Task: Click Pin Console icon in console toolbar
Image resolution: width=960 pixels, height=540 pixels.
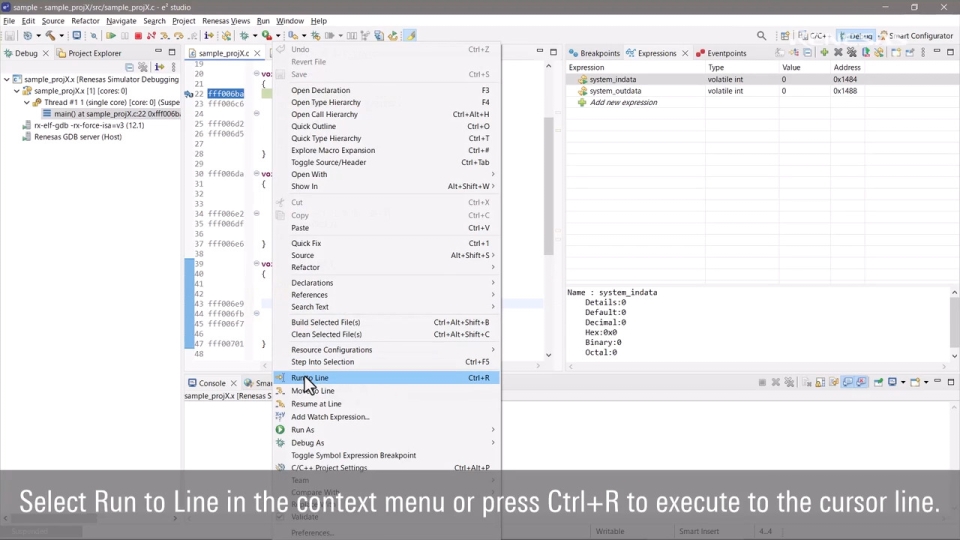Action: click(x=878, y=382)
